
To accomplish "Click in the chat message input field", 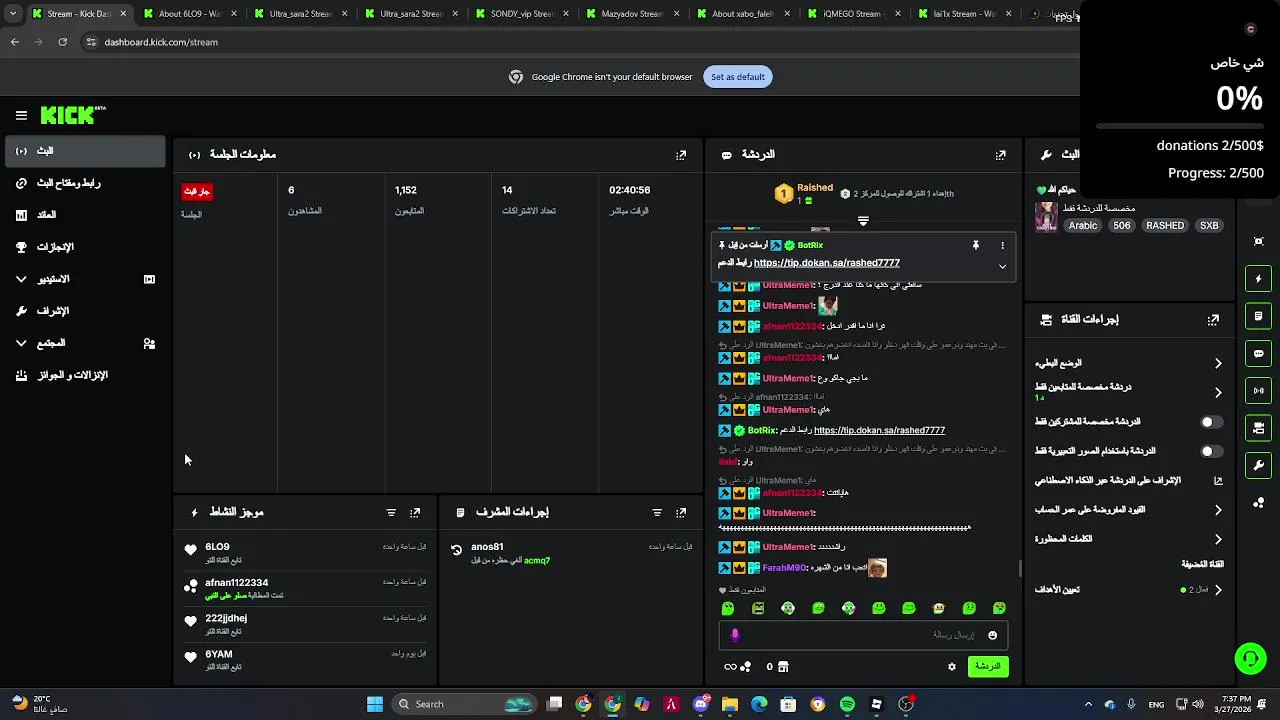I will [x=863, y=635].
